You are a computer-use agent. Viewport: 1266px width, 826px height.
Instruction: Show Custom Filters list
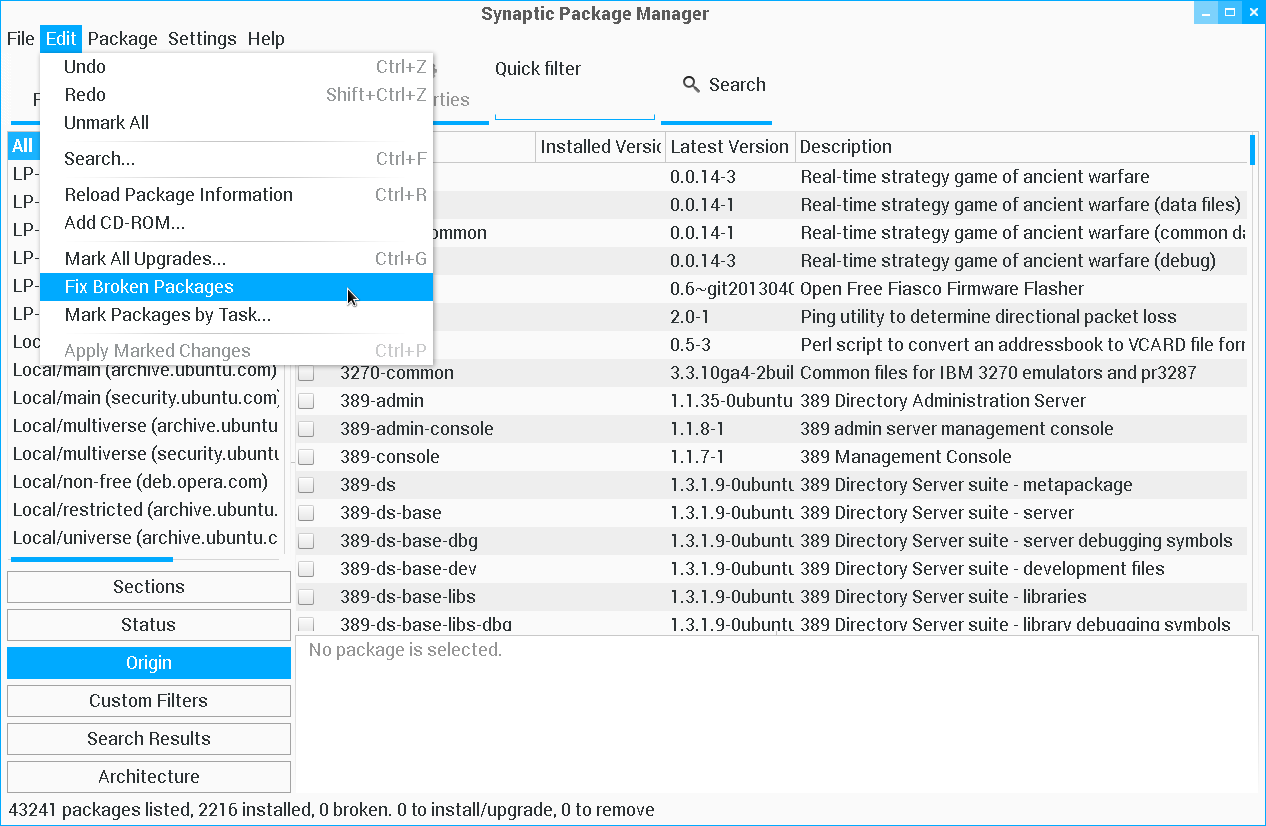click(148, 701)
